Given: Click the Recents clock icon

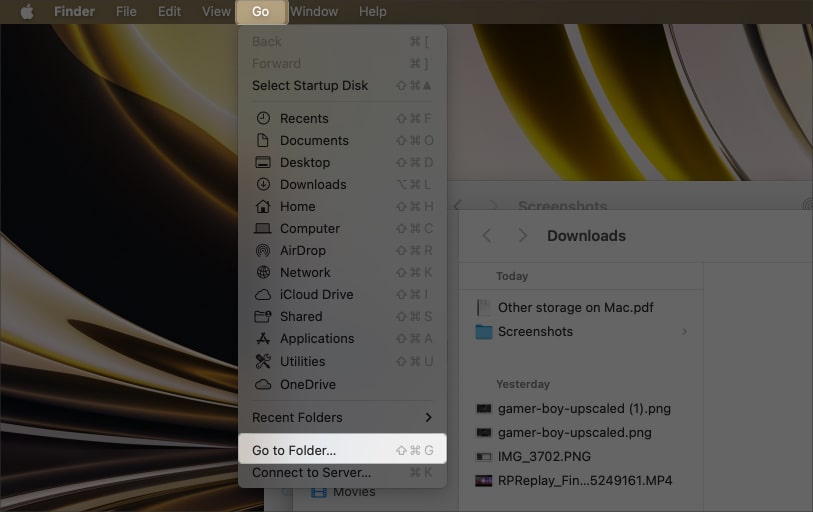Looking at the screenshot, I should click(x=263, y=118).
